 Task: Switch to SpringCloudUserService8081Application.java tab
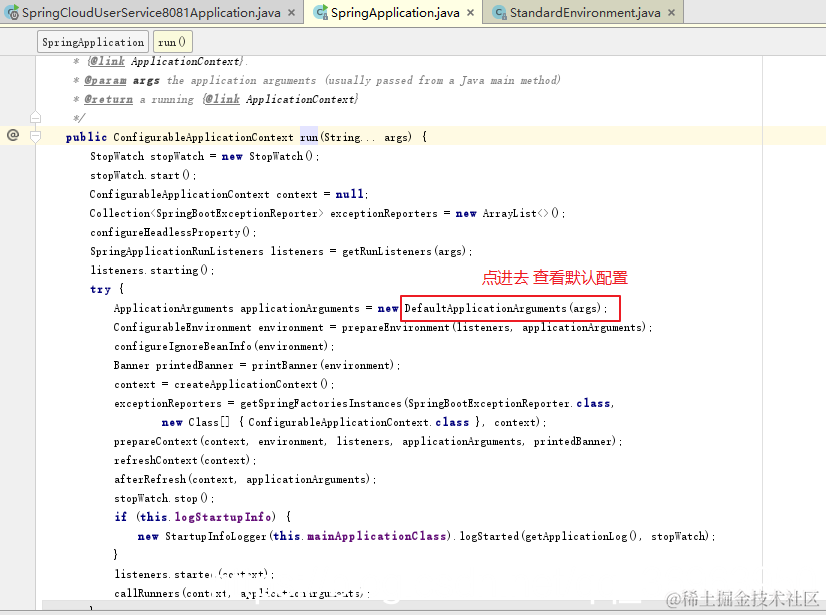[x=151, y=13]
